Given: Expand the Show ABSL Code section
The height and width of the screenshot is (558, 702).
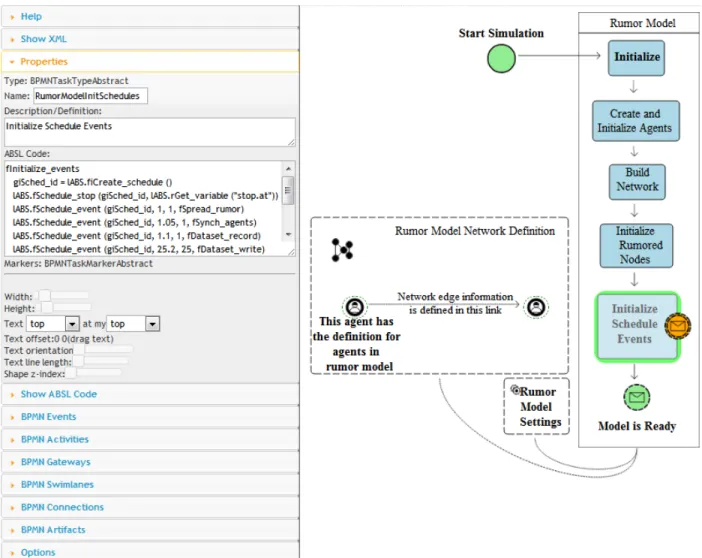Looking at the screenshot, I should click(x=150, y=394).
